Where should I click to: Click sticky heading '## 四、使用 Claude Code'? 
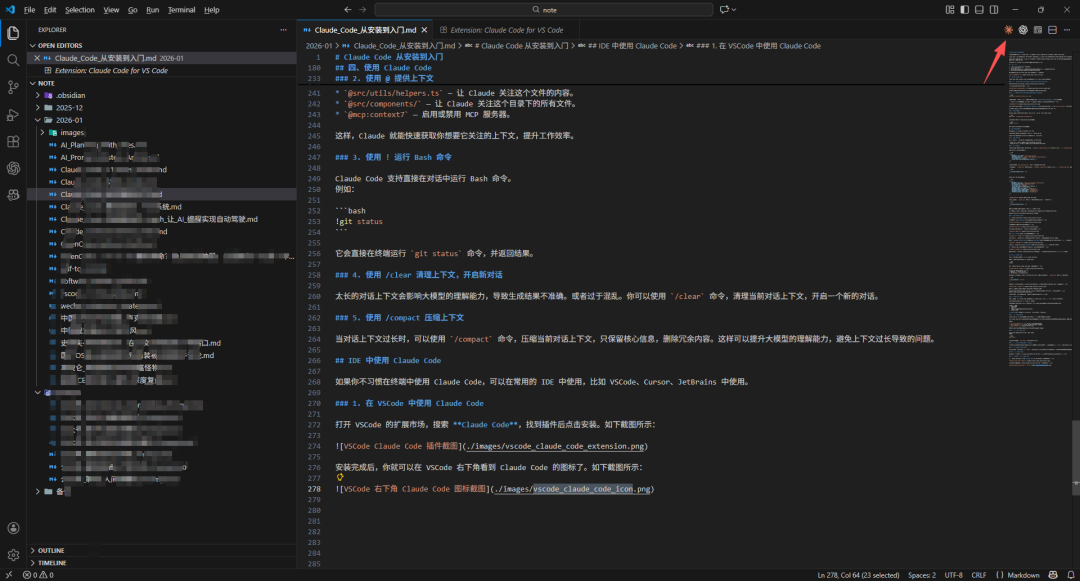point(384,68)
